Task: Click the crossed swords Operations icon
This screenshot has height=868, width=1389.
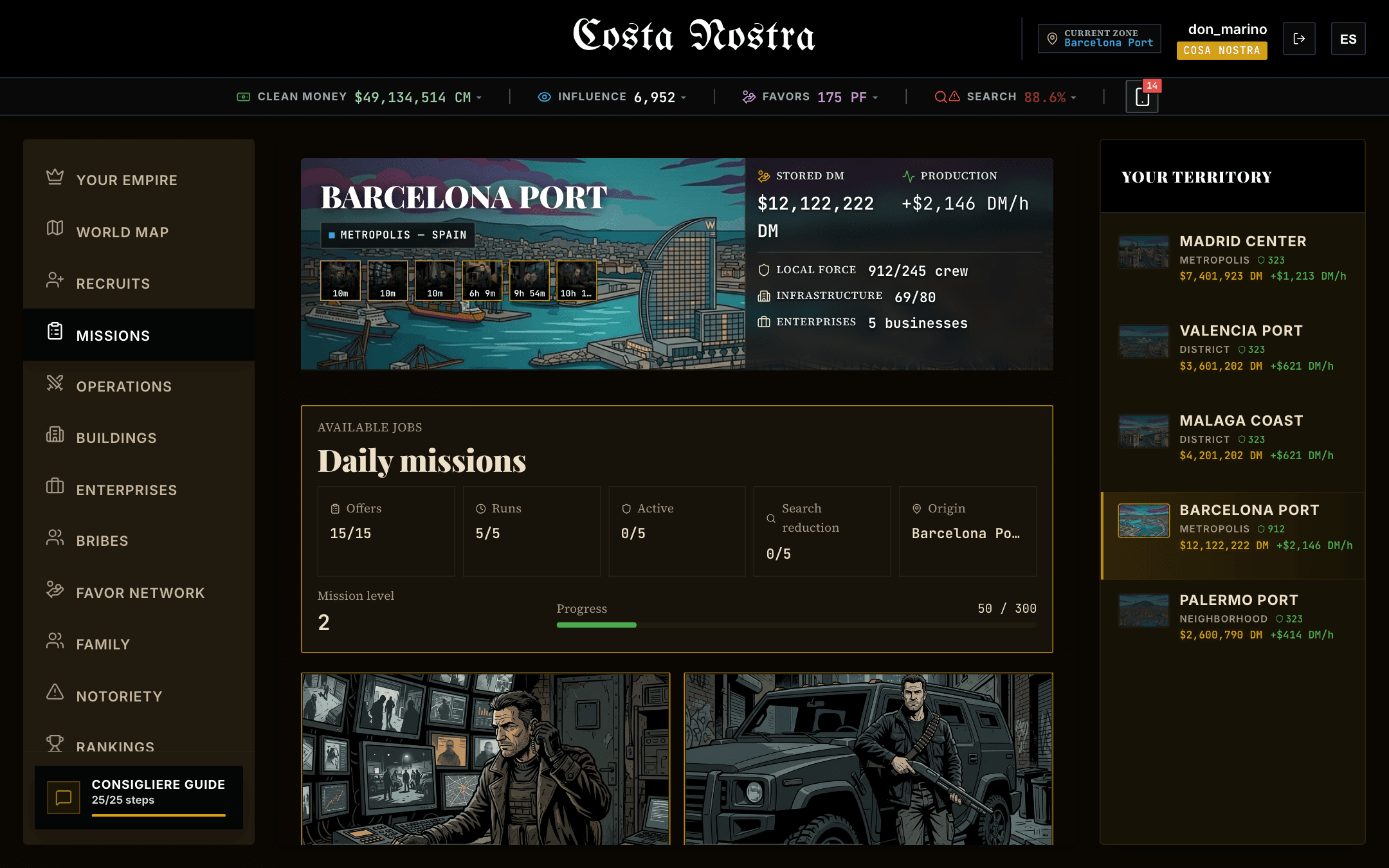Action: [55, 383]
